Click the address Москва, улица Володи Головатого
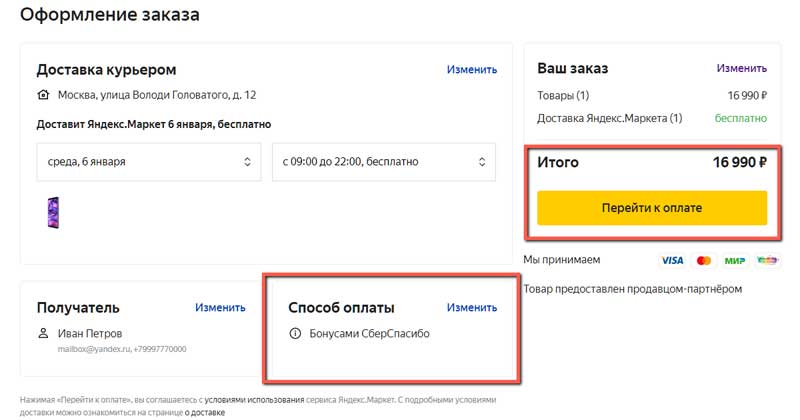The height and width of the screenshot is (420, 800). click(157, 95)
